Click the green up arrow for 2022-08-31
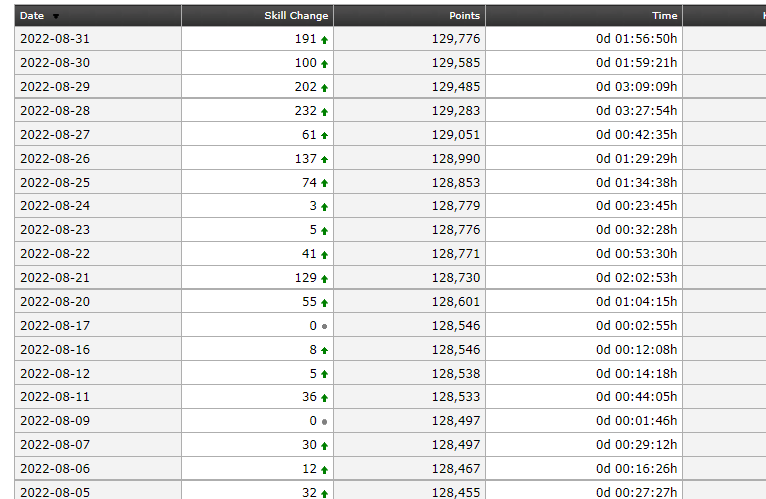Screen dimensions: 766x499 coord(324,39)
